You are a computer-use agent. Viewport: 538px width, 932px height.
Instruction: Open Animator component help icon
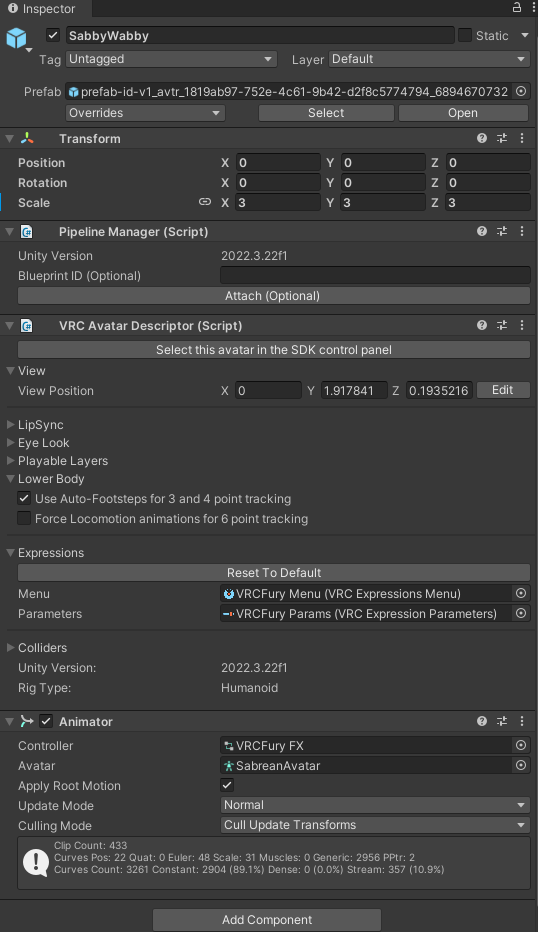(x=482, y=721)
